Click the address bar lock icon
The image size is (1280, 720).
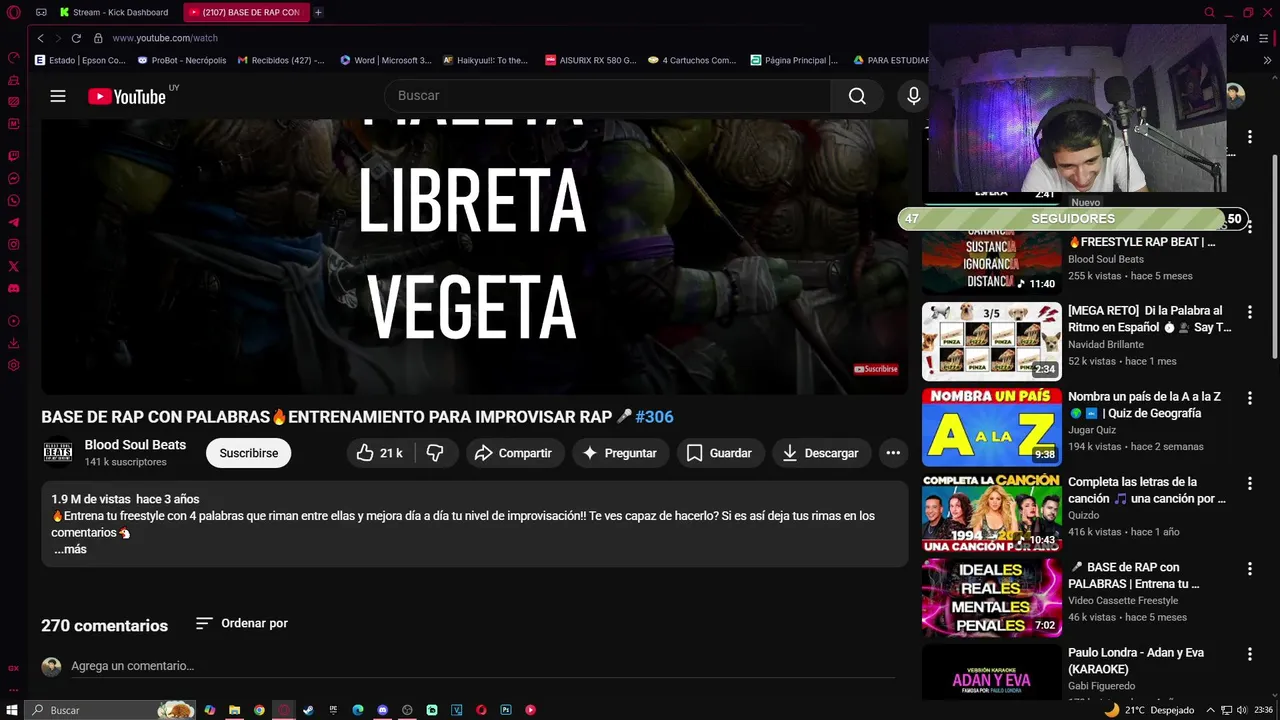98,38
